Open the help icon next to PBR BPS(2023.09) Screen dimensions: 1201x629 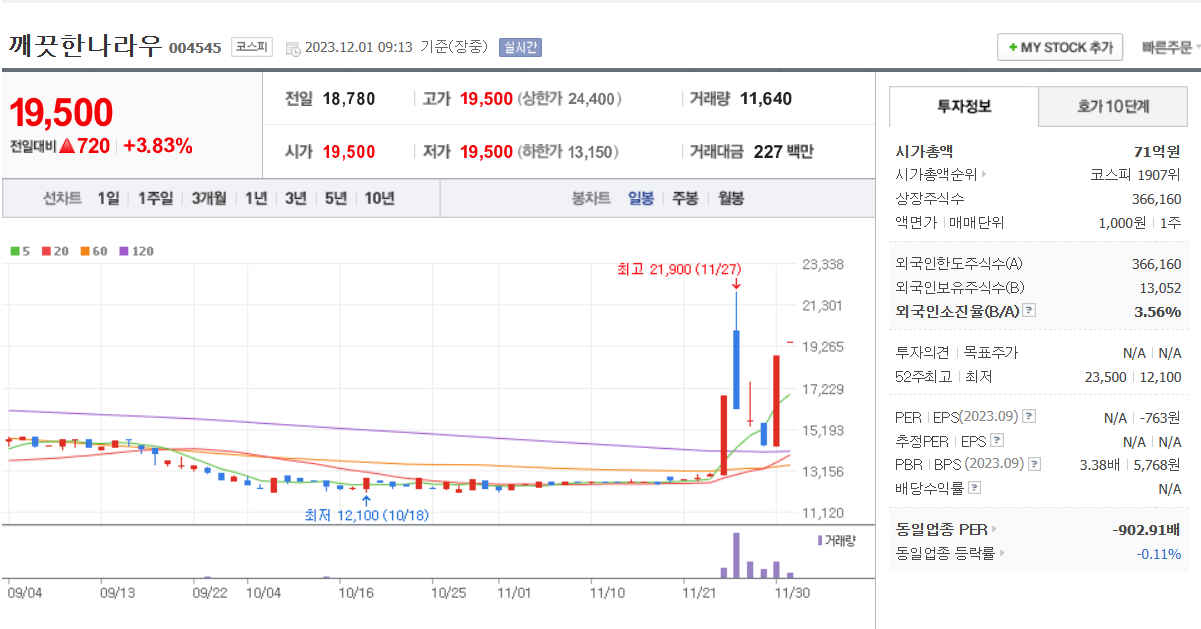(x=1035, y=464)
